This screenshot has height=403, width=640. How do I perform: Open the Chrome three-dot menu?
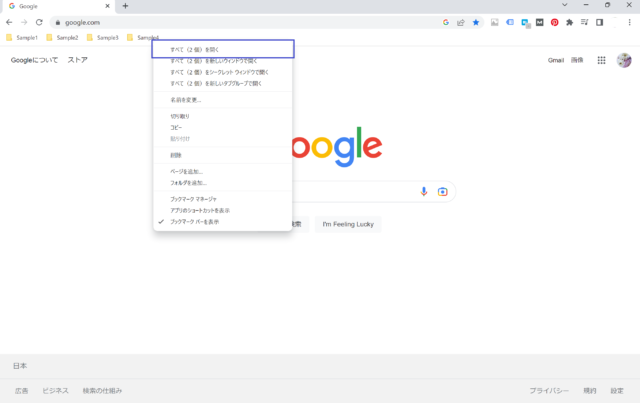[629, 22]
